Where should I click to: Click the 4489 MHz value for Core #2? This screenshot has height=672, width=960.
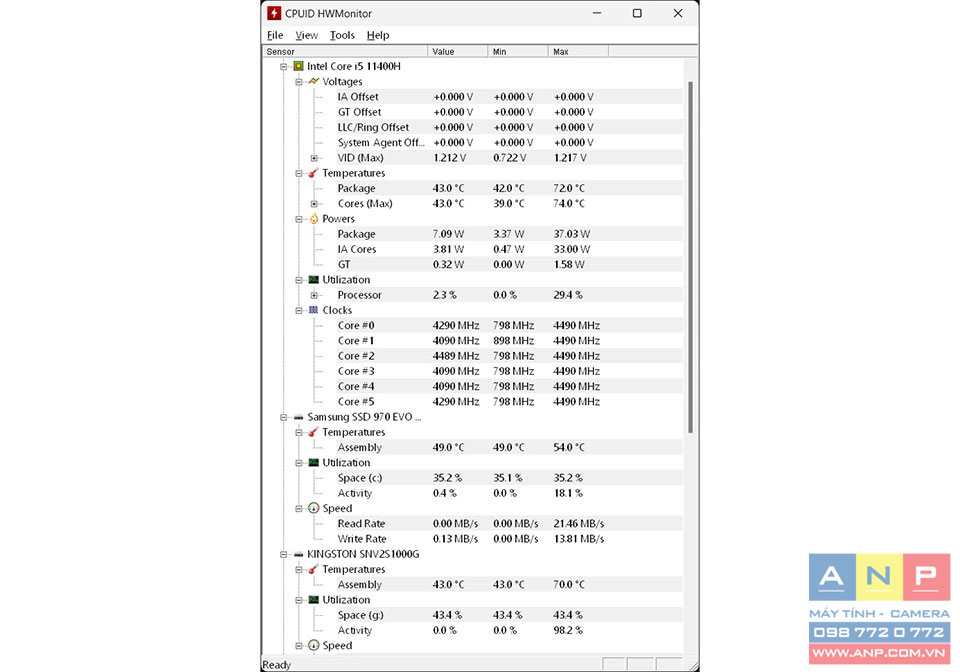tap(456, 356)
